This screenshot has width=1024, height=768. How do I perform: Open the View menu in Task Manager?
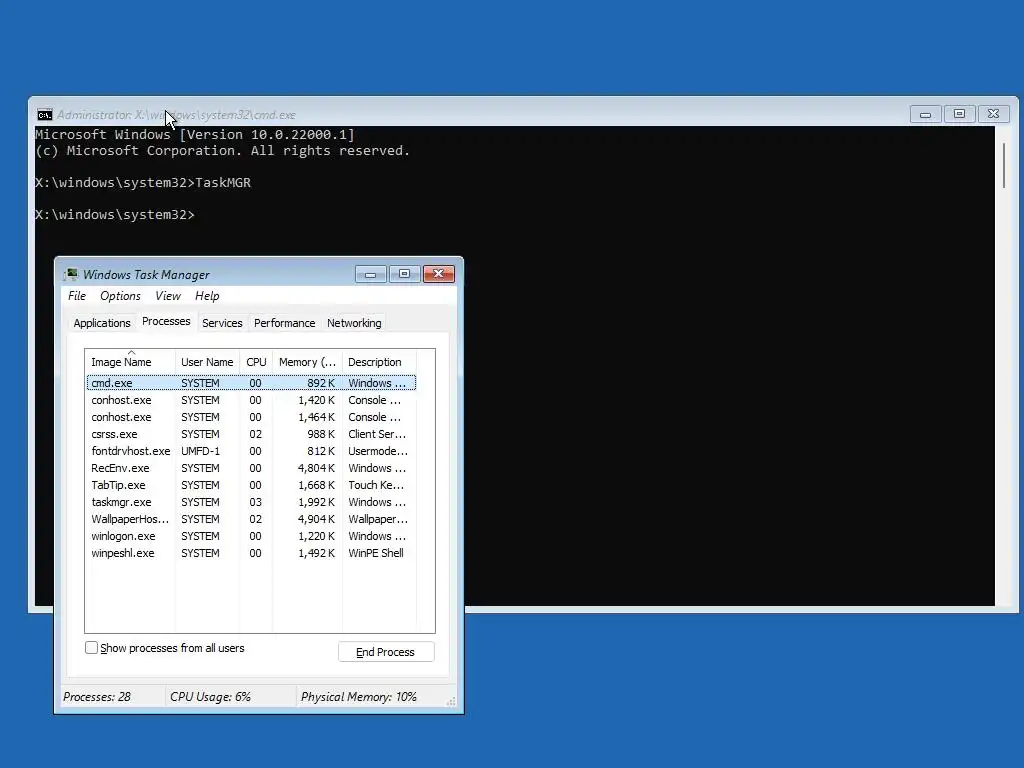tap(168, 296)
